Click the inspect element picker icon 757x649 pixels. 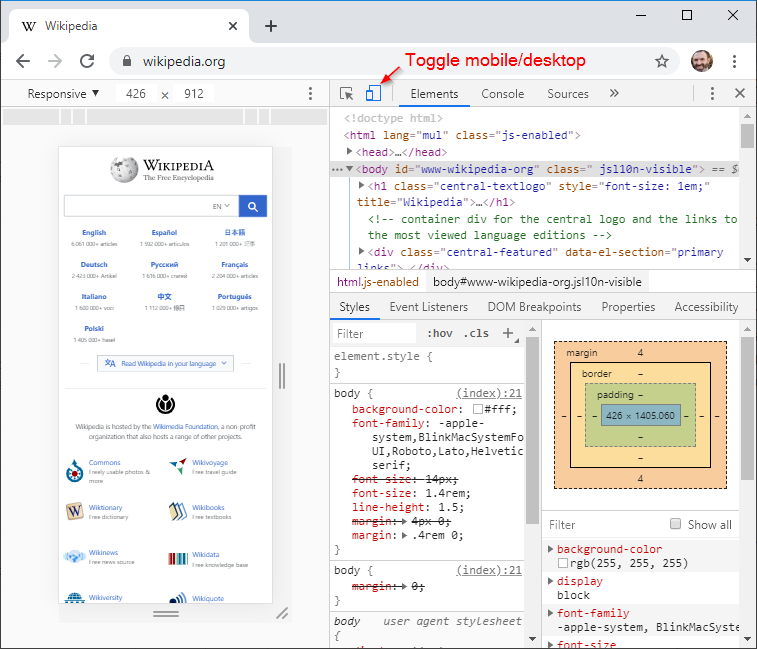point(347,94)
